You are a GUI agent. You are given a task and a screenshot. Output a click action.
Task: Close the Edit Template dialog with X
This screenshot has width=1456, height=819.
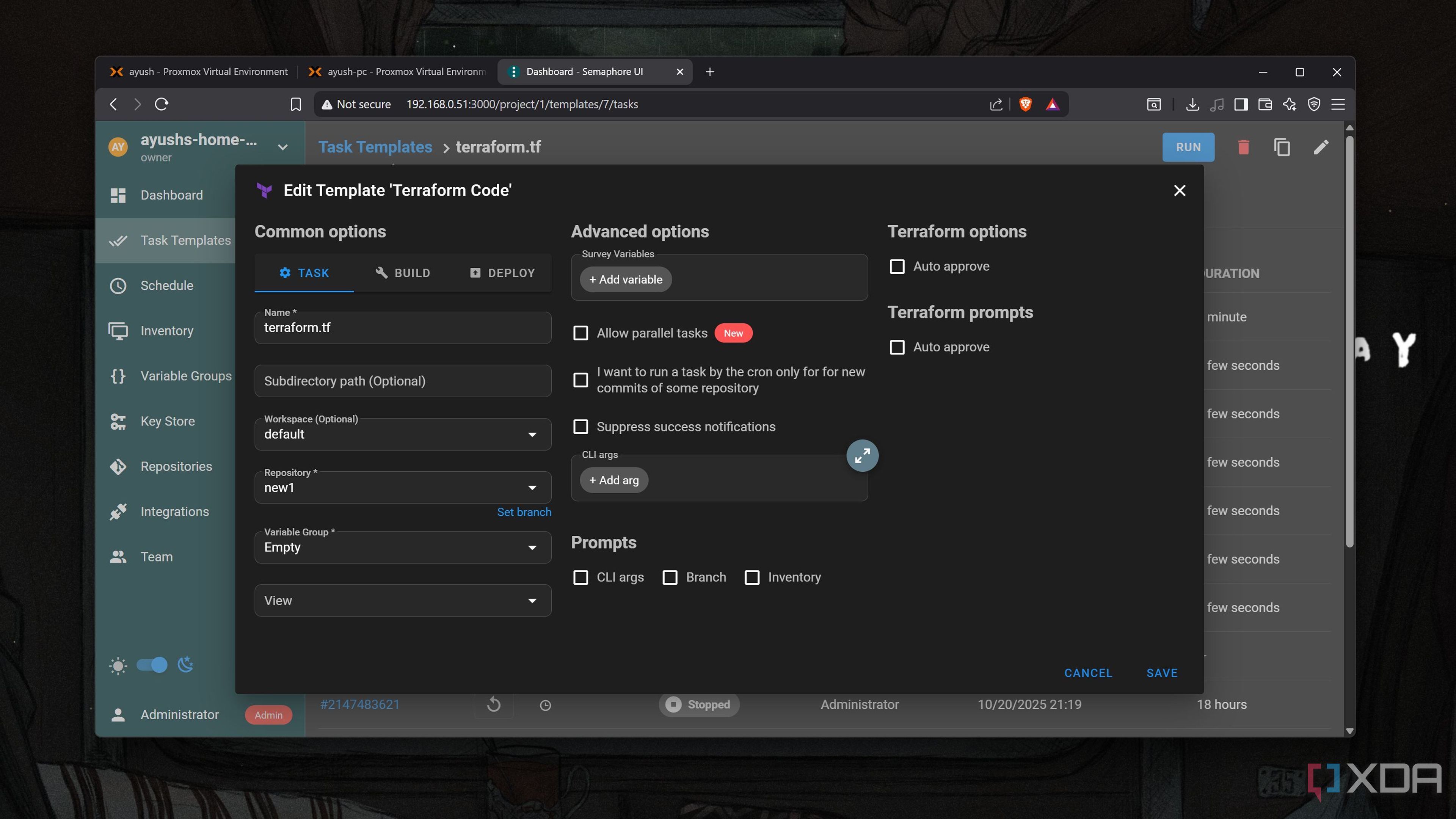(x=1180, y=190)
